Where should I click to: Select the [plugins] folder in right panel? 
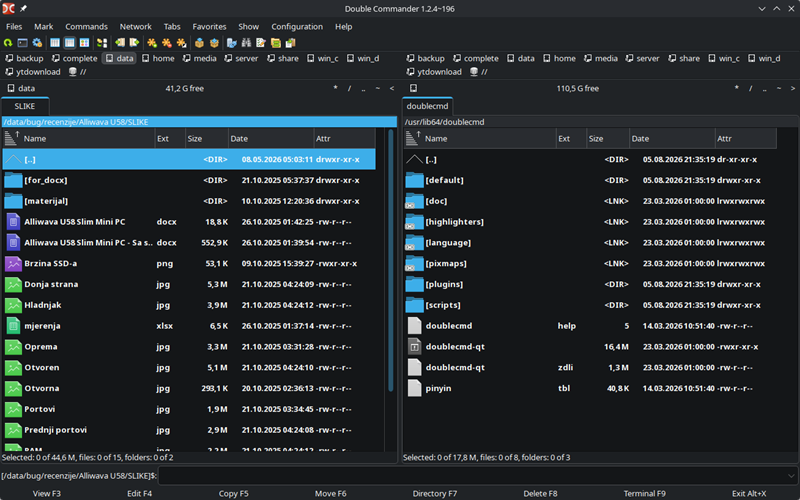590,284
